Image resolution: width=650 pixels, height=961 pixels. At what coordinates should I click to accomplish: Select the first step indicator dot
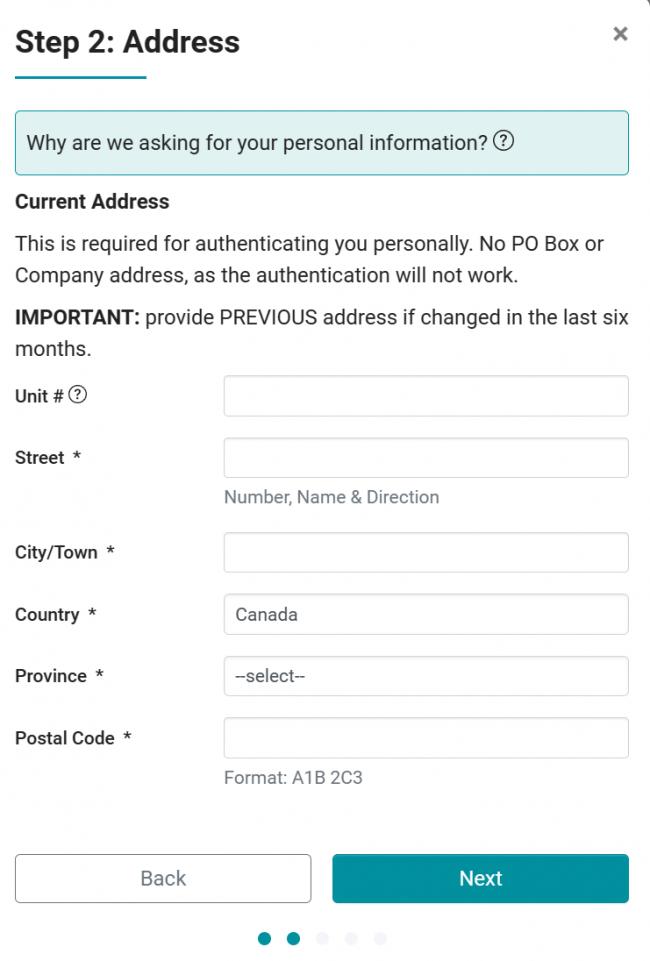click(265, 938)
